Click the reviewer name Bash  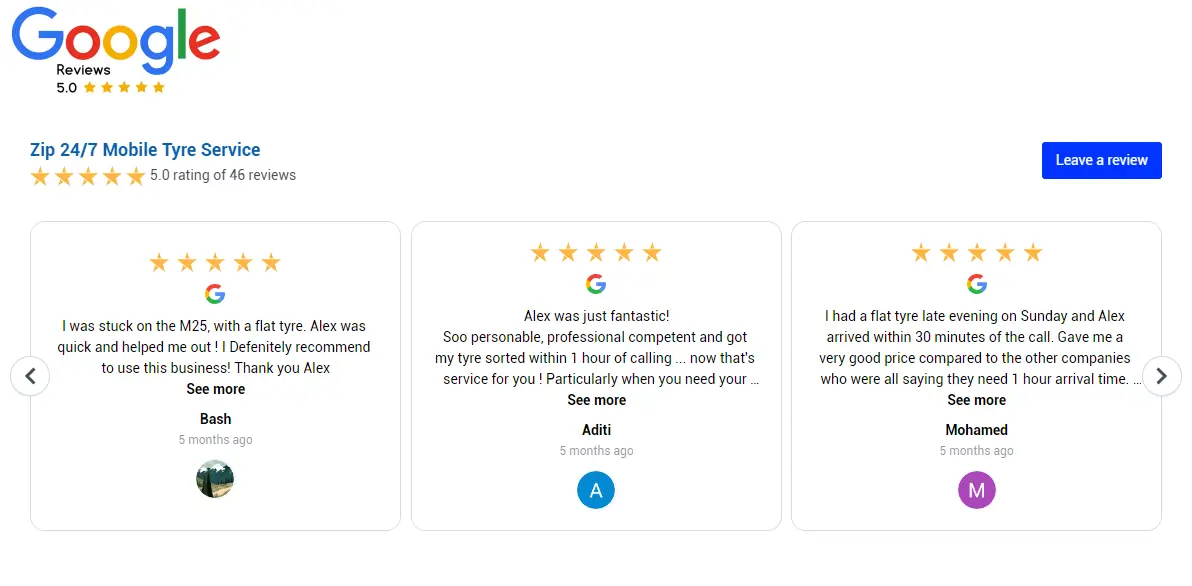[x=215, y=419]
